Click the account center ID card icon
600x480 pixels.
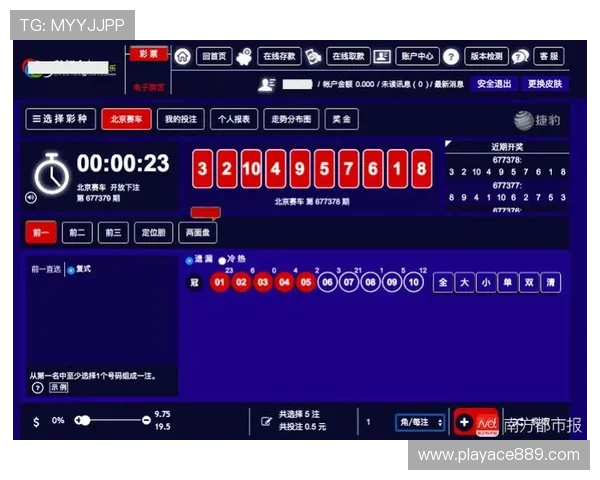(383, 57)
